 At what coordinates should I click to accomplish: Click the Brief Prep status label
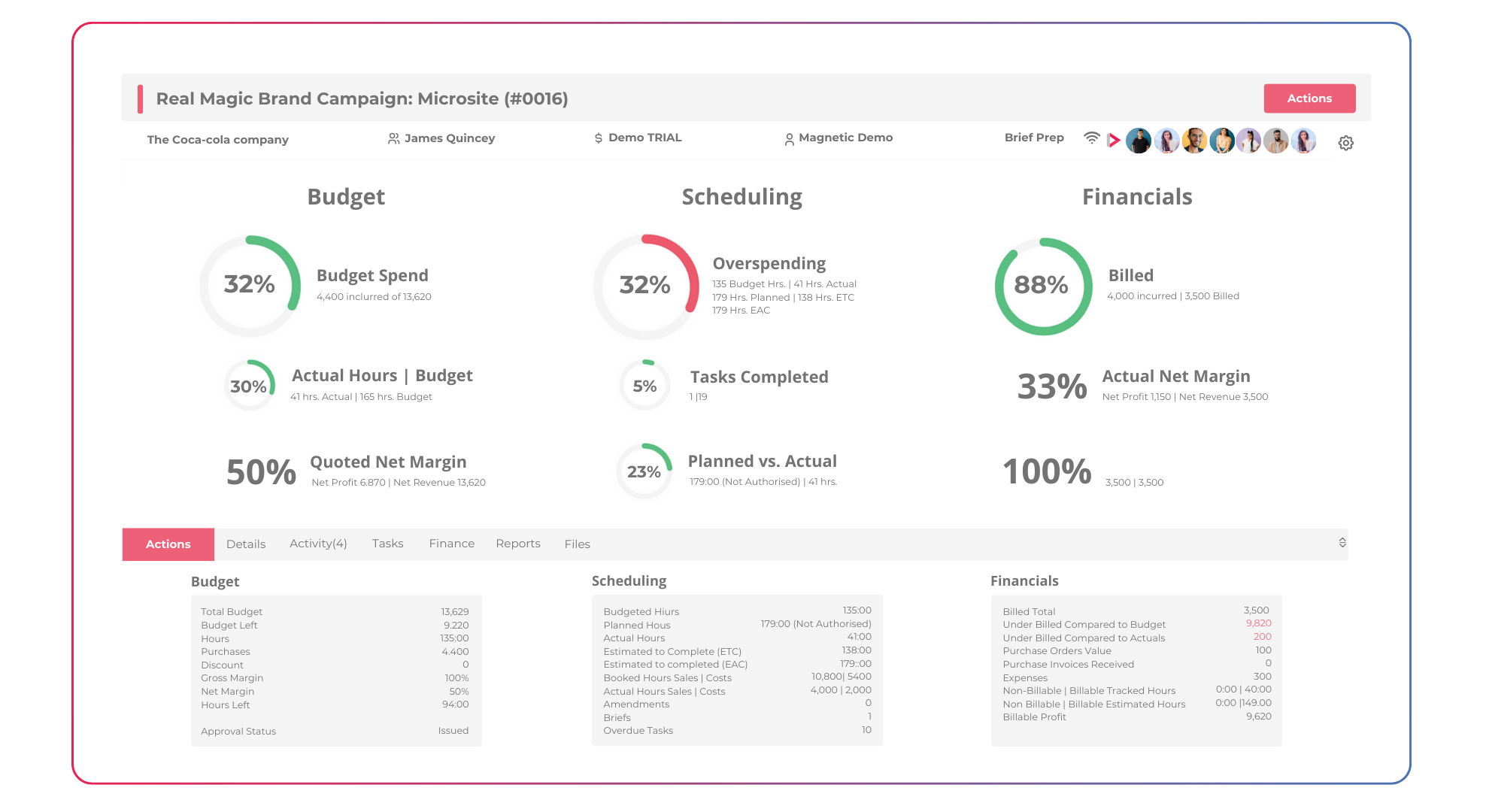1034,138
